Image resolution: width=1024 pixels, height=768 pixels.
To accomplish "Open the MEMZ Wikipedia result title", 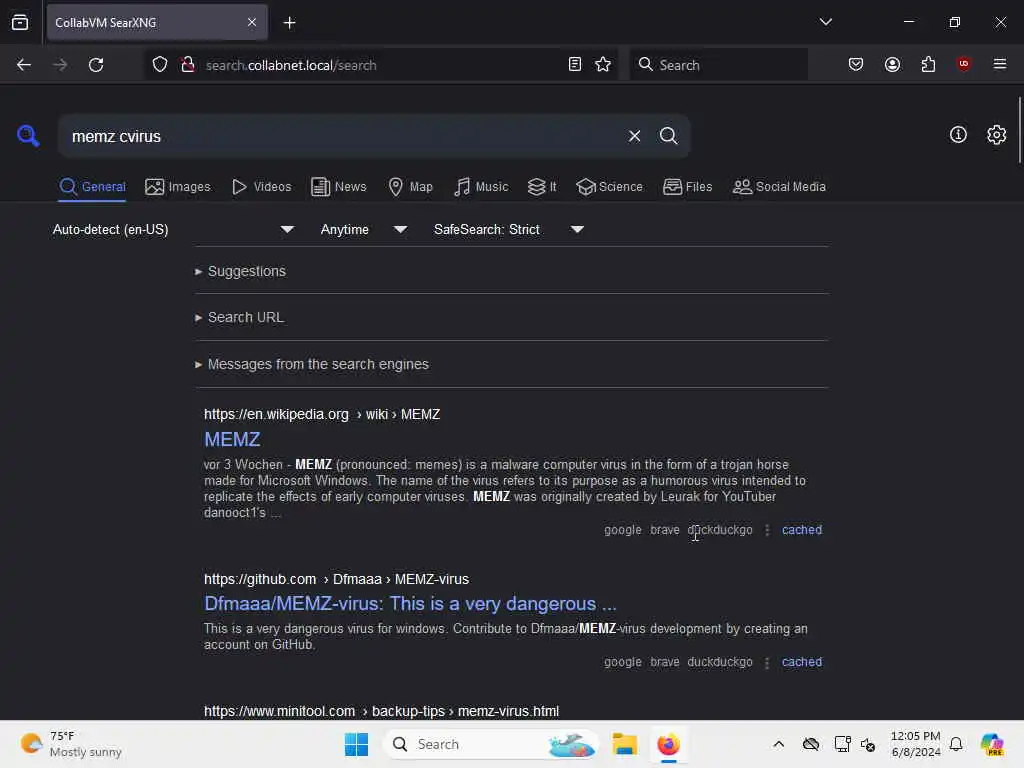I will coord(232,440).
